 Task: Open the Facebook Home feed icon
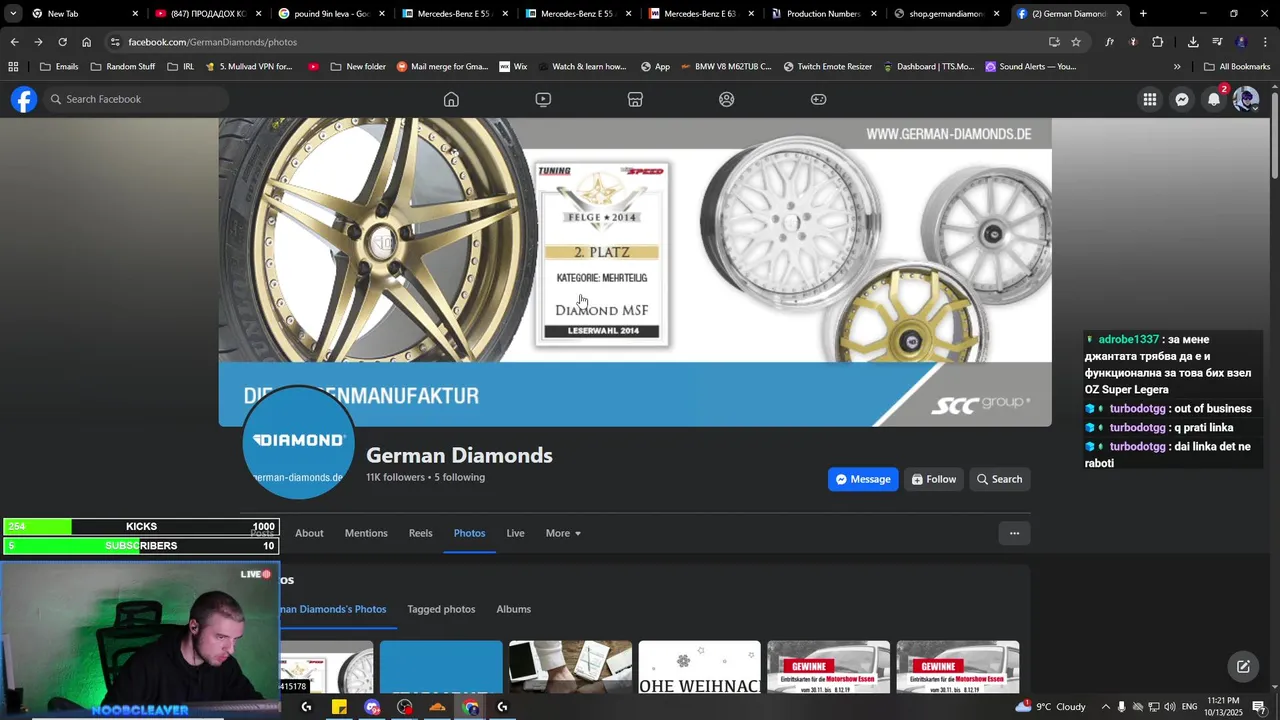click(451, 99)
